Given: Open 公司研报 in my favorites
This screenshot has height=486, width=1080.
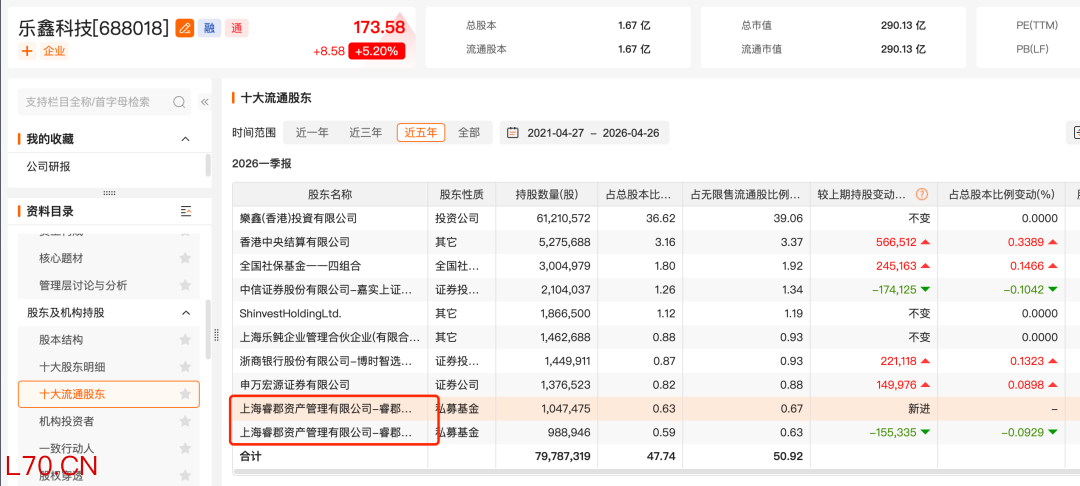Looking at the screenshot, I should 49,167.
